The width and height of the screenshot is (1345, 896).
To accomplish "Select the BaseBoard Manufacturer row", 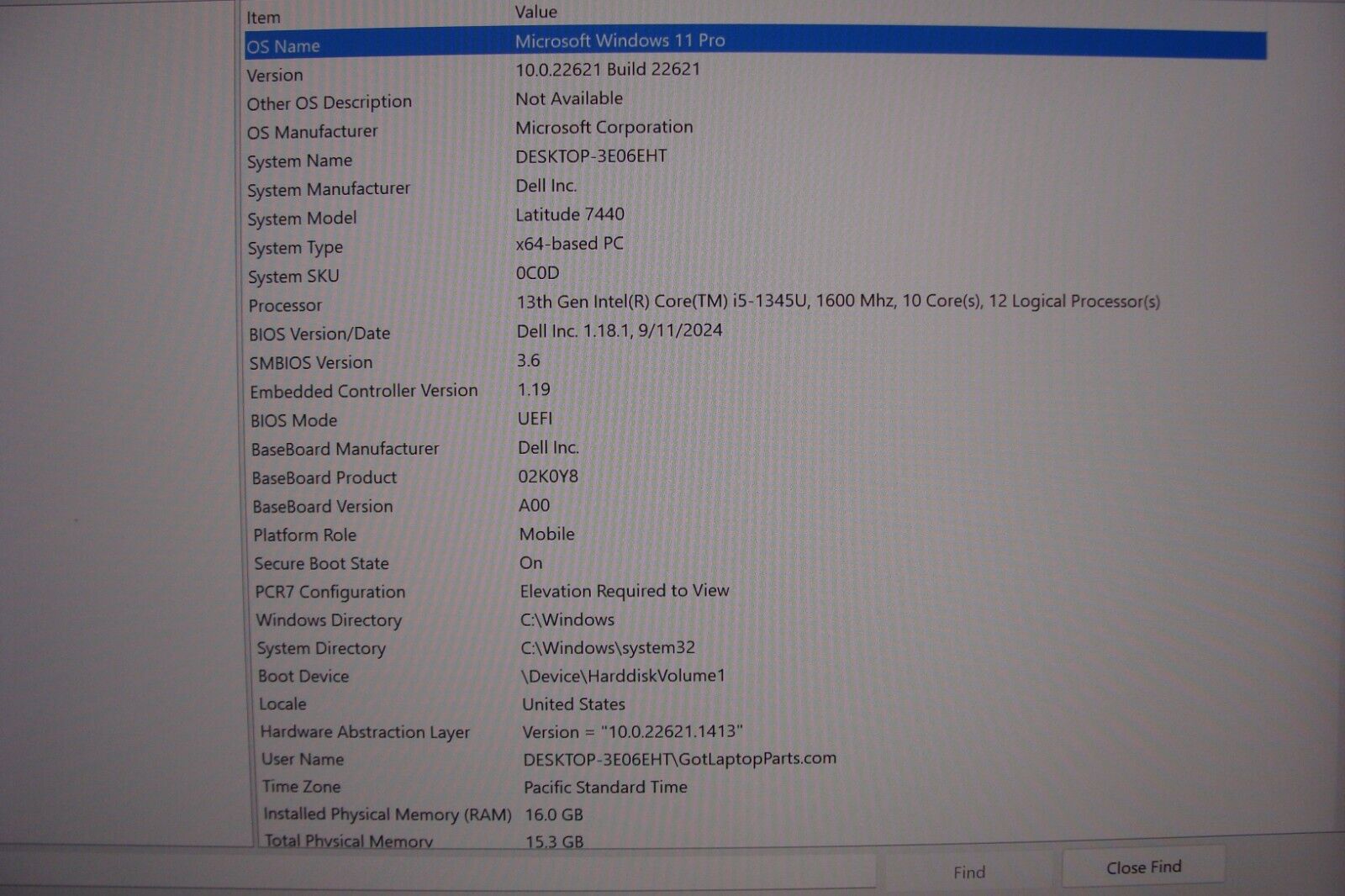I will [x=345, y=449].
